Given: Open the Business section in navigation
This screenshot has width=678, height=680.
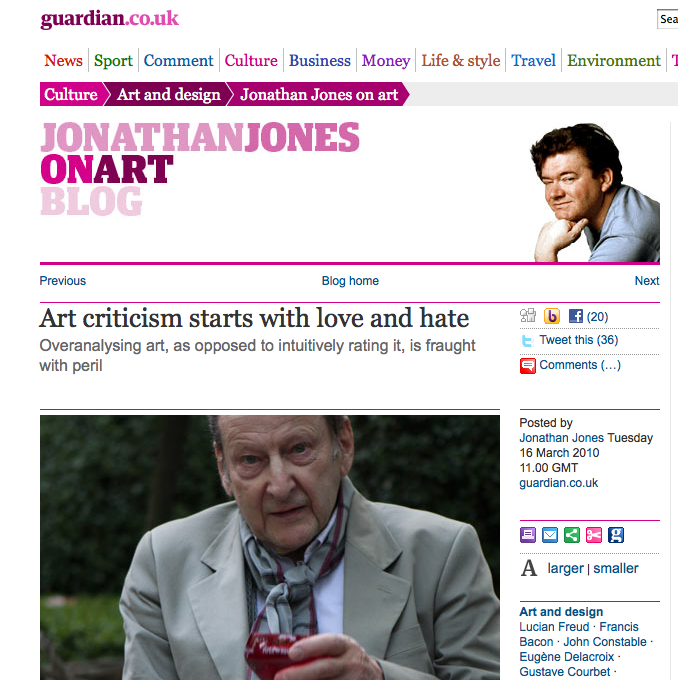Looking at the screenshot, I should click(x=320, y=61).
